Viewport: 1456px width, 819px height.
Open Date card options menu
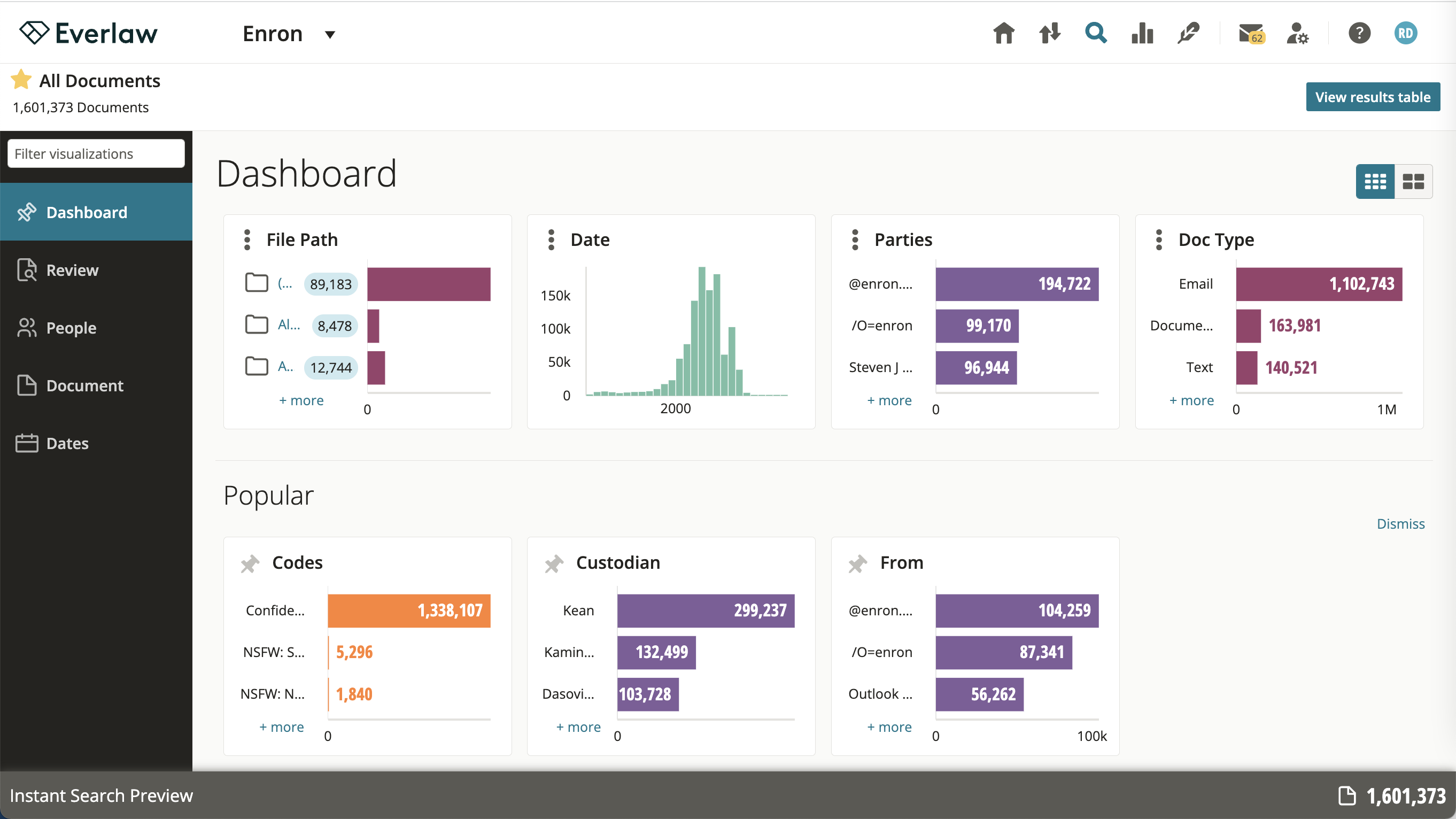click(551, 239)
